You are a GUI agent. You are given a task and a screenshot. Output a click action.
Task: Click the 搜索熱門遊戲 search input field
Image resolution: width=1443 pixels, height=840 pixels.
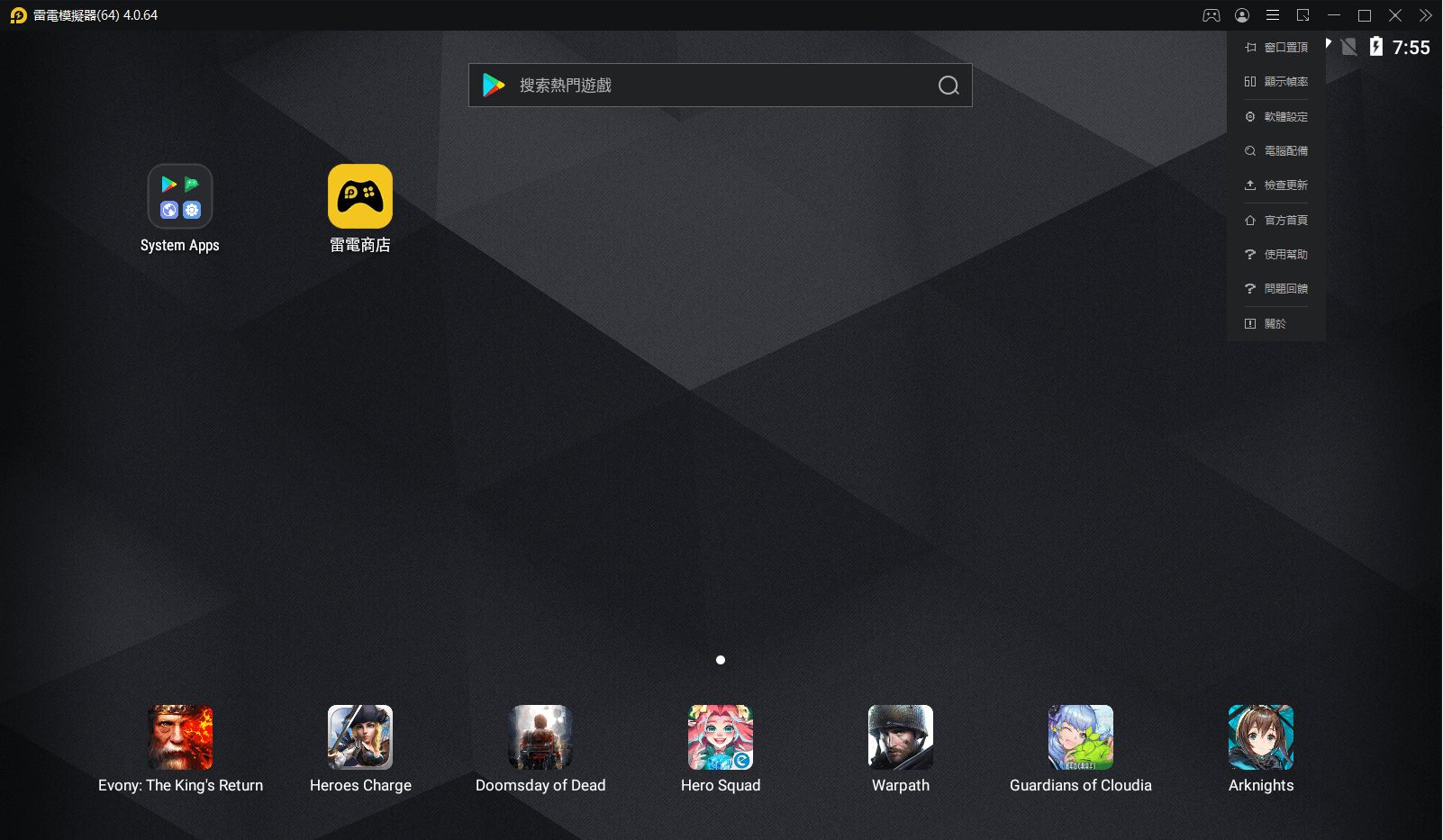click(x=721, y=86)
